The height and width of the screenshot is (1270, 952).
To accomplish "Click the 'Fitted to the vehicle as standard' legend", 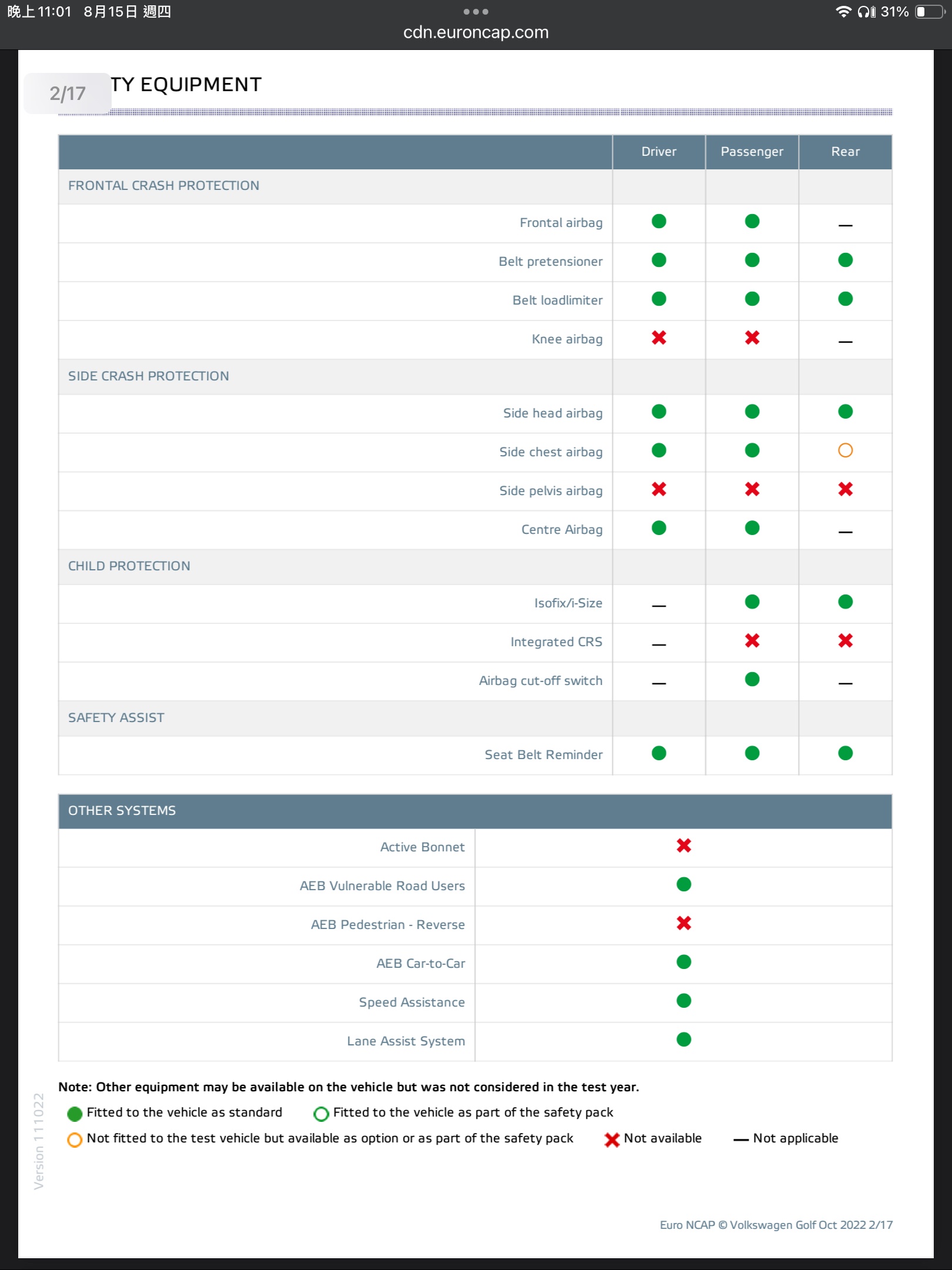I will [x=175, y=1112].
